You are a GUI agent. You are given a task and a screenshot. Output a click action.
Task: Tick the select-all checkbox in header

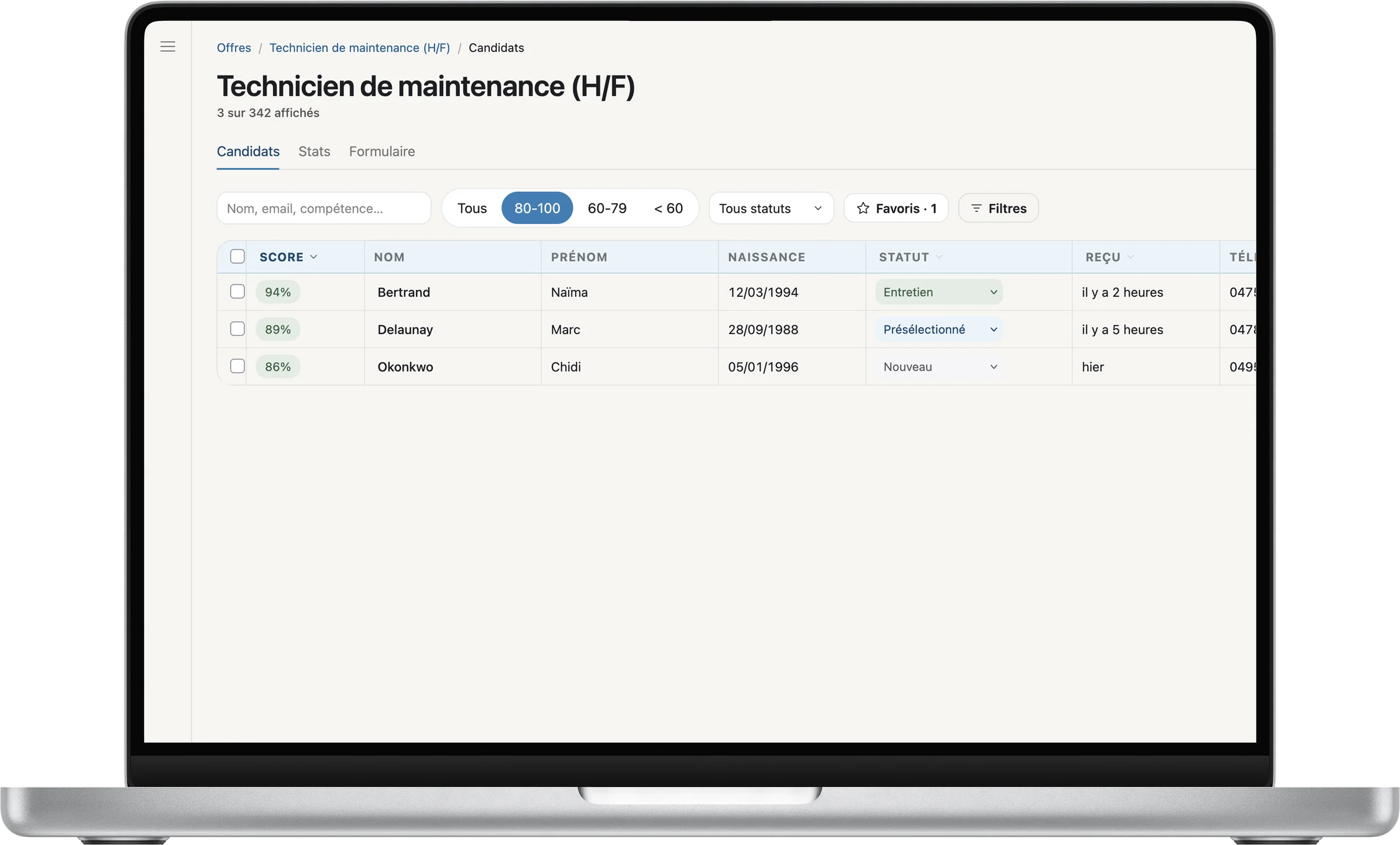pyautogui.click(x=237, y=257)
